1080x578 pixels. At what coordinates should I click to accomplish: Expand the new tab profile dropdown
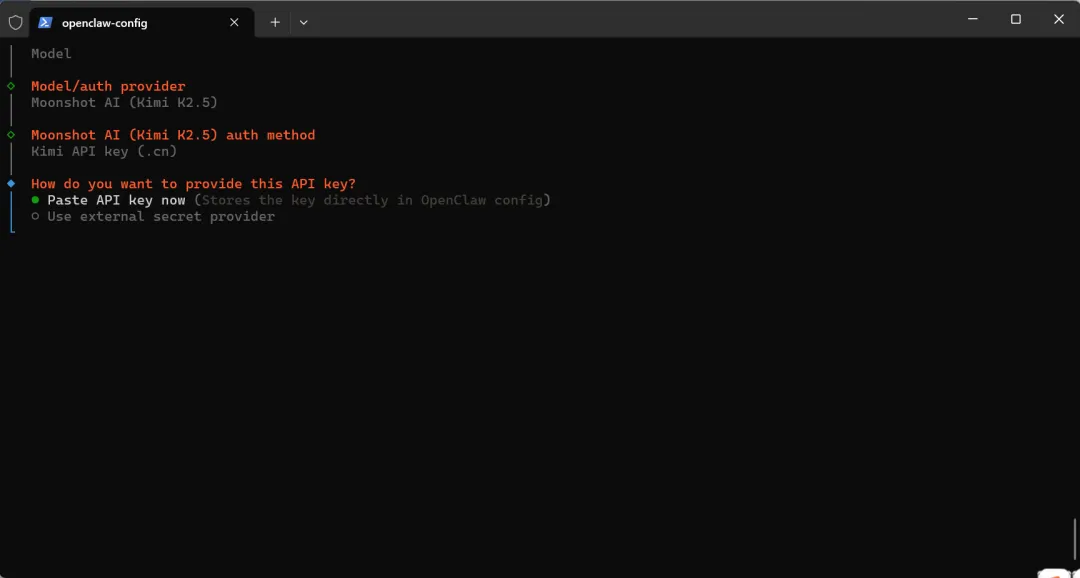304,23
